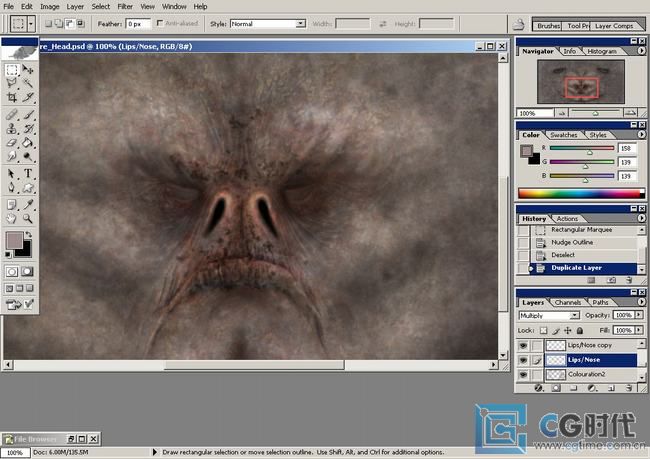Open the Filter menu
650x459 pixels.
click(x=125, y=7)
